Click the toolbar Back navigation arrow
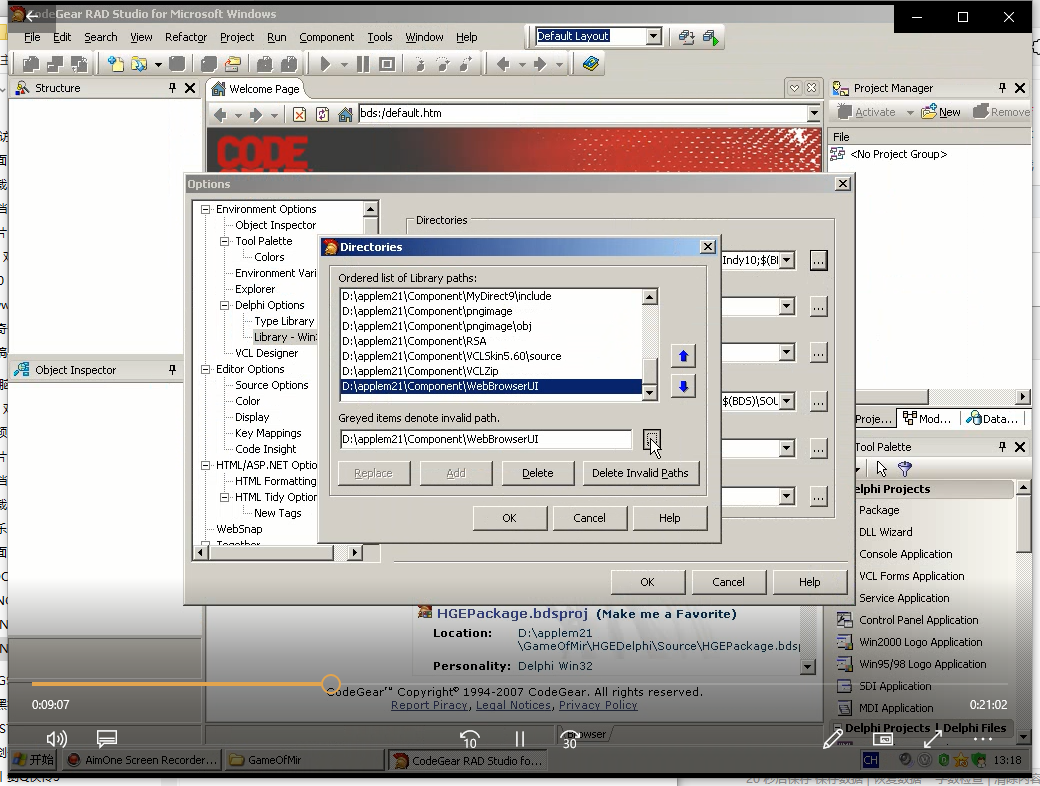 (x=503, y=64)
